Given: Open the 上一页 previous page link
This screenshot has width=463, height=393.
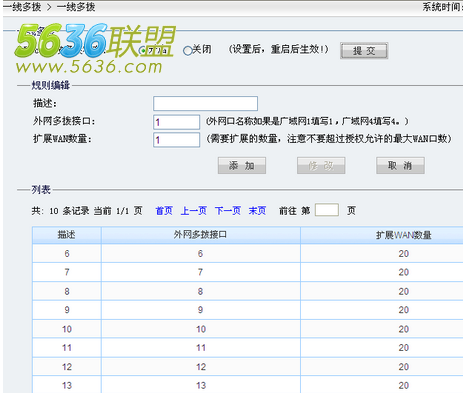Looking at the screenshot, I should click(x=194, y=211).
